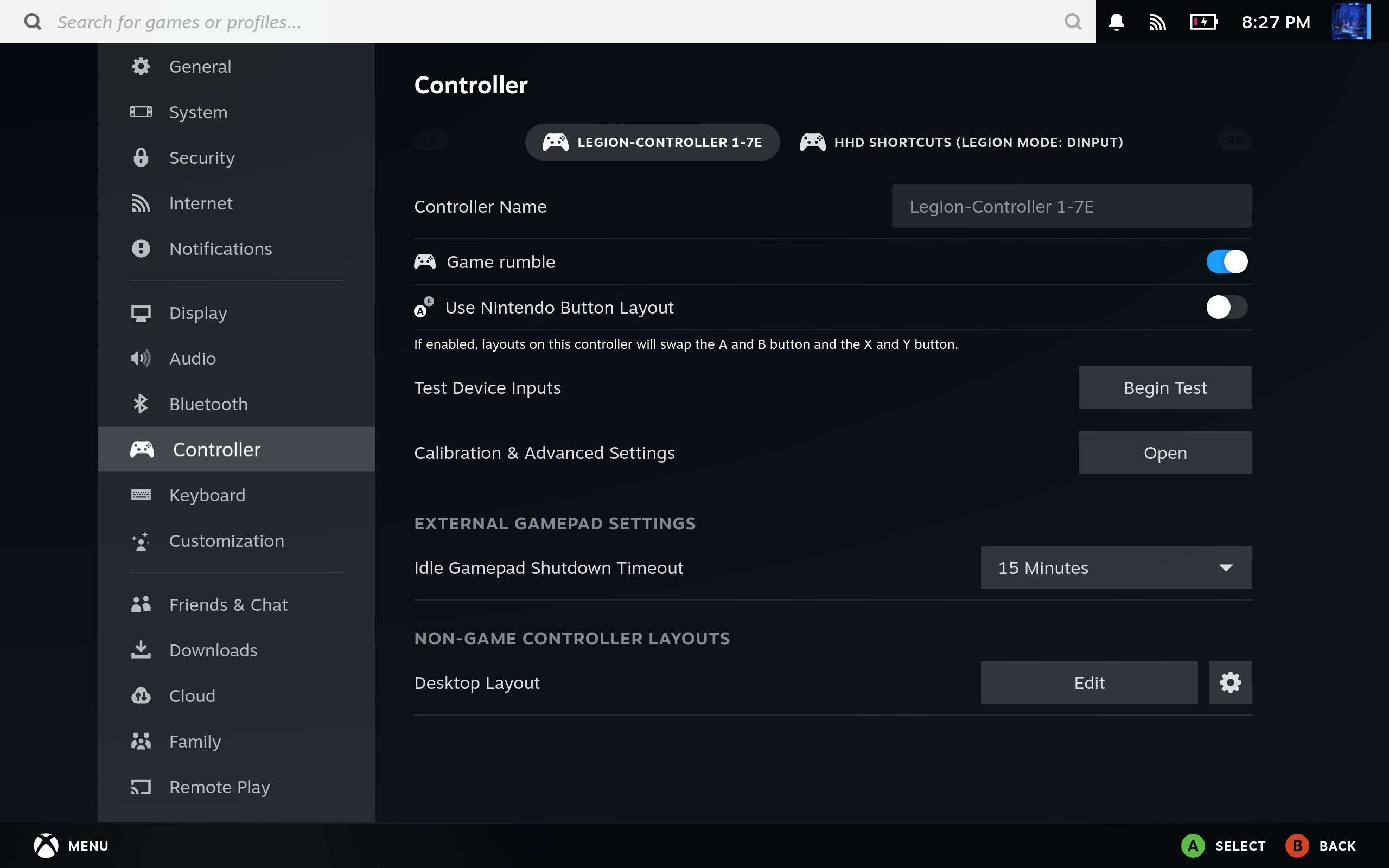1389x868 pixels.
Task: Edit the Desktop Layout
Action: 1089,682
